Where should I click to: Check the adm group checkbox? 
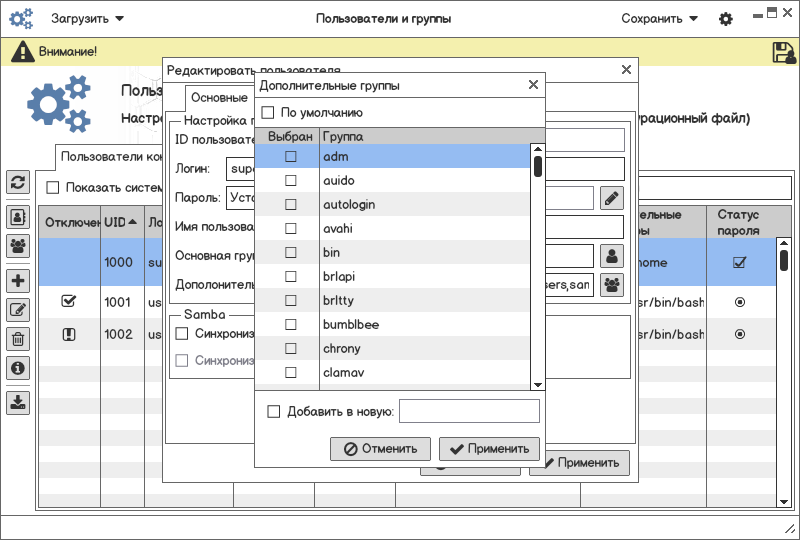pyautogui.click(x=291, y=157)
